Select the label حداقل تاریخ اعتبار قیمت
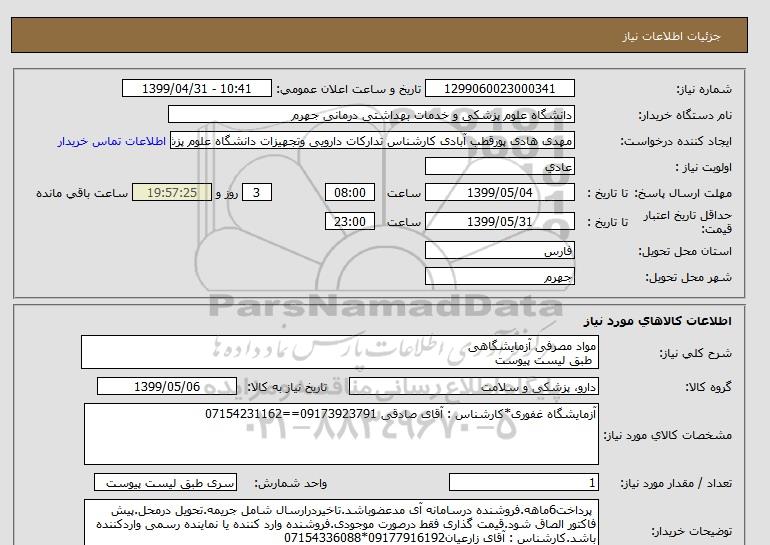This screenshot has width=770, height=545. point(688,222)
